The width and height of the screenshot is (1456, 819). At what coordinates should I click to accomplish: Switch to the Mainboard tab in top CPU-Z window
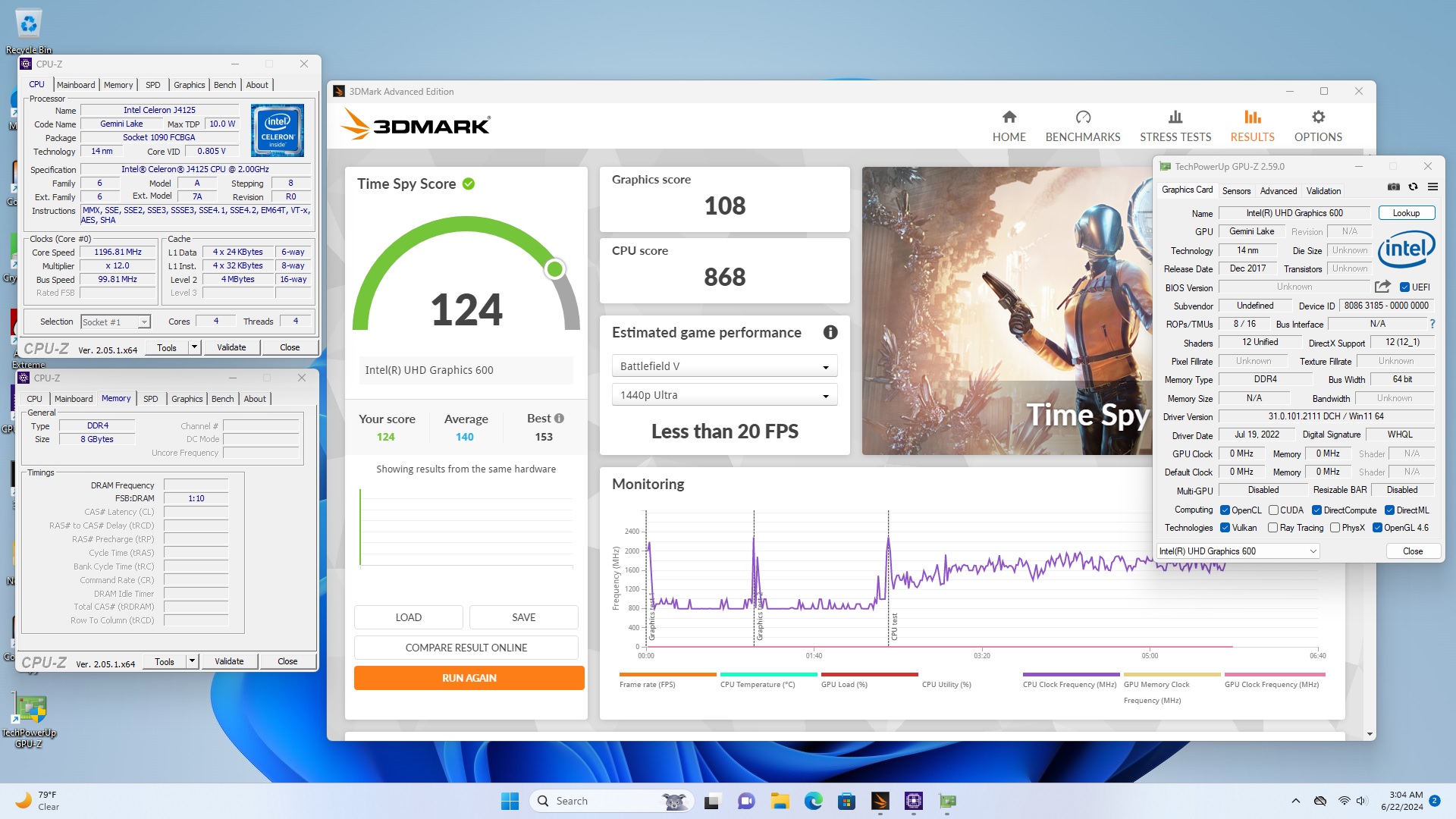click(x=76, y=85)
